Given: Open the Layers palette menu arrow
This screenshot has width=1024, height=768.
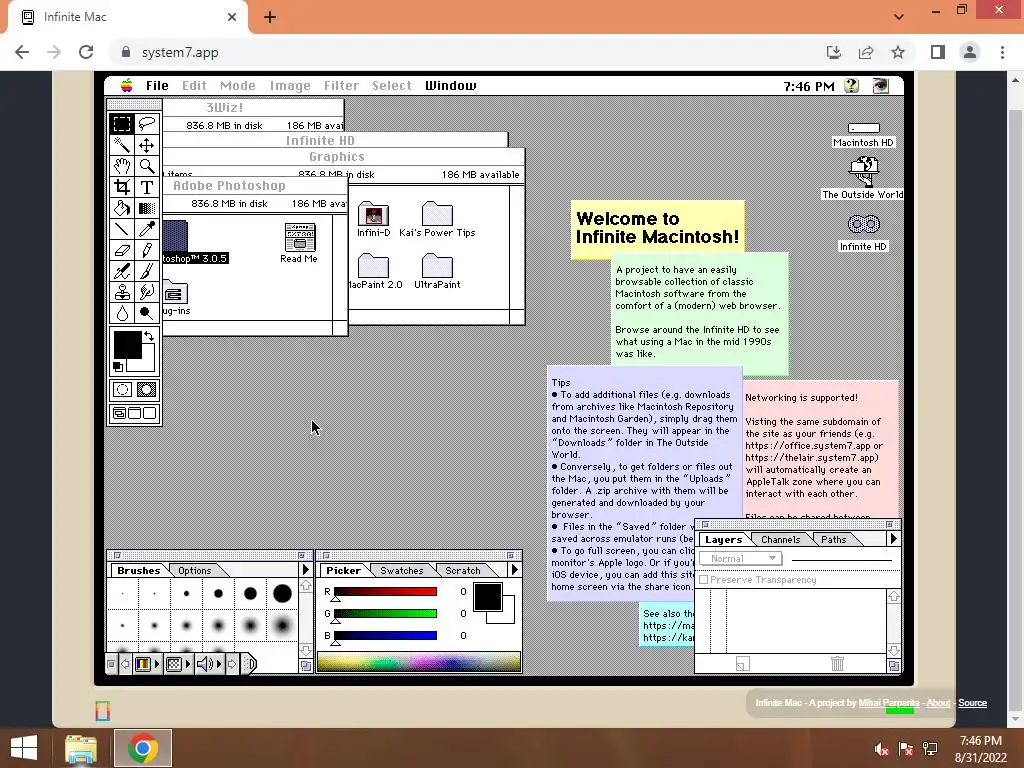Looking at the screenshot, I should (x=893, y=539).
